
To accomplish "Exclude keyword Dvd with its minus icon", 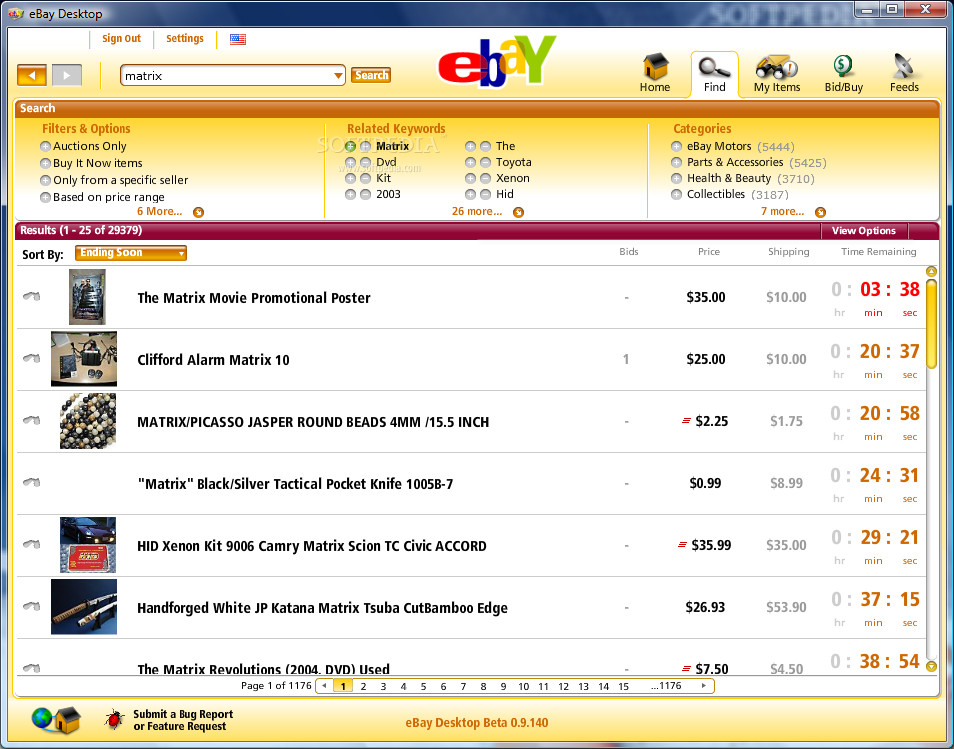I will (365, 162).
